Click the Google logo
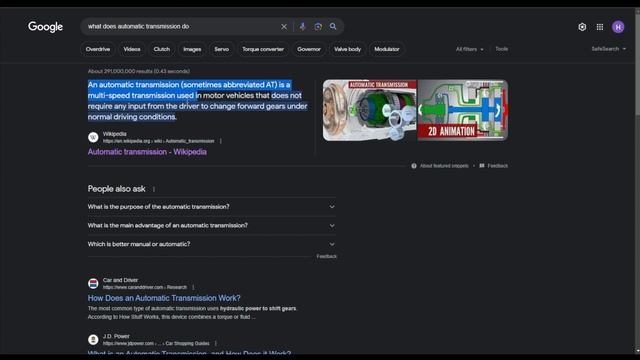 tap(45, 27)
